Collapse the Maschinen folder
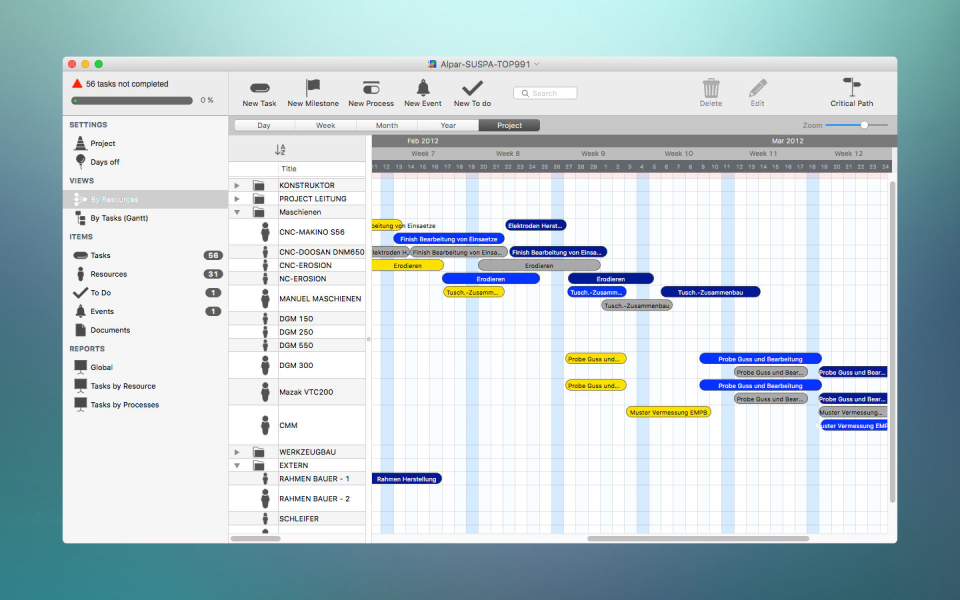Viewport: 960px width, 600px height. (237, 212)
